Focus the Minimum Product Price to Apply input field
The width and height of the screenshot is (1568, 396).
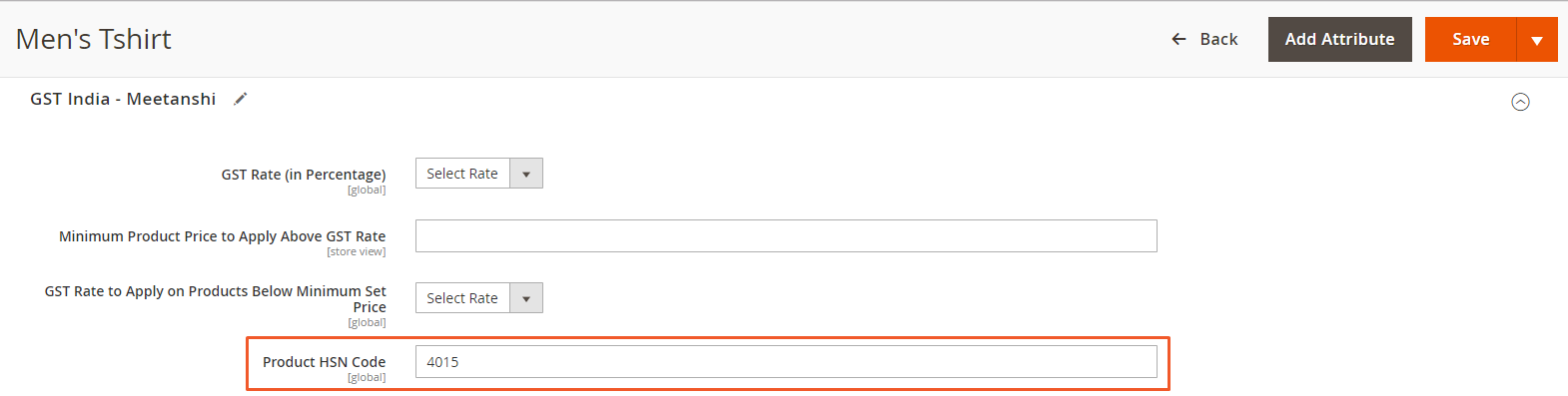coord(786,236)
